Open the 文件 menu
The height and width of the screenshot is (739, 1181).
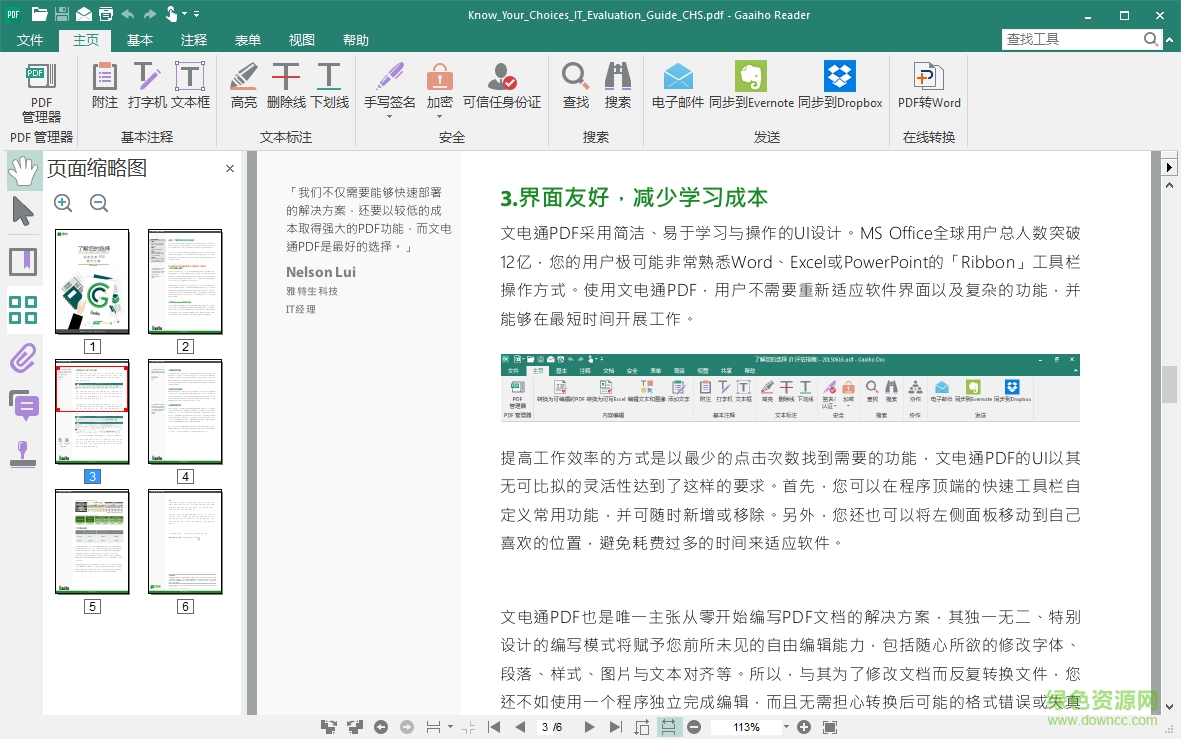pos(30,40)
